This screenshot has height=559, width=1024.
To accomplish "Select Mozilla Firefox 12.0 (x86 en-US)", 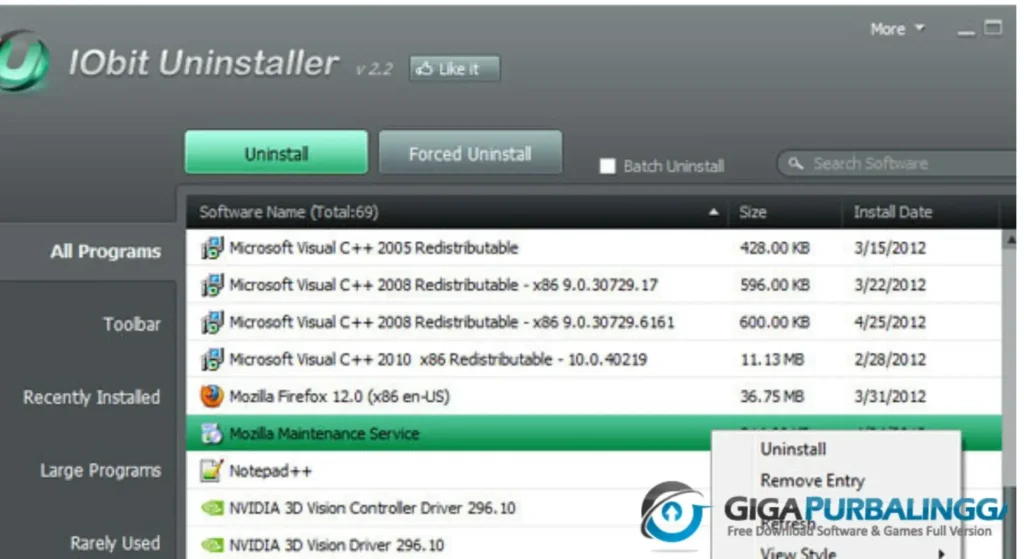I will click(339, 396).
